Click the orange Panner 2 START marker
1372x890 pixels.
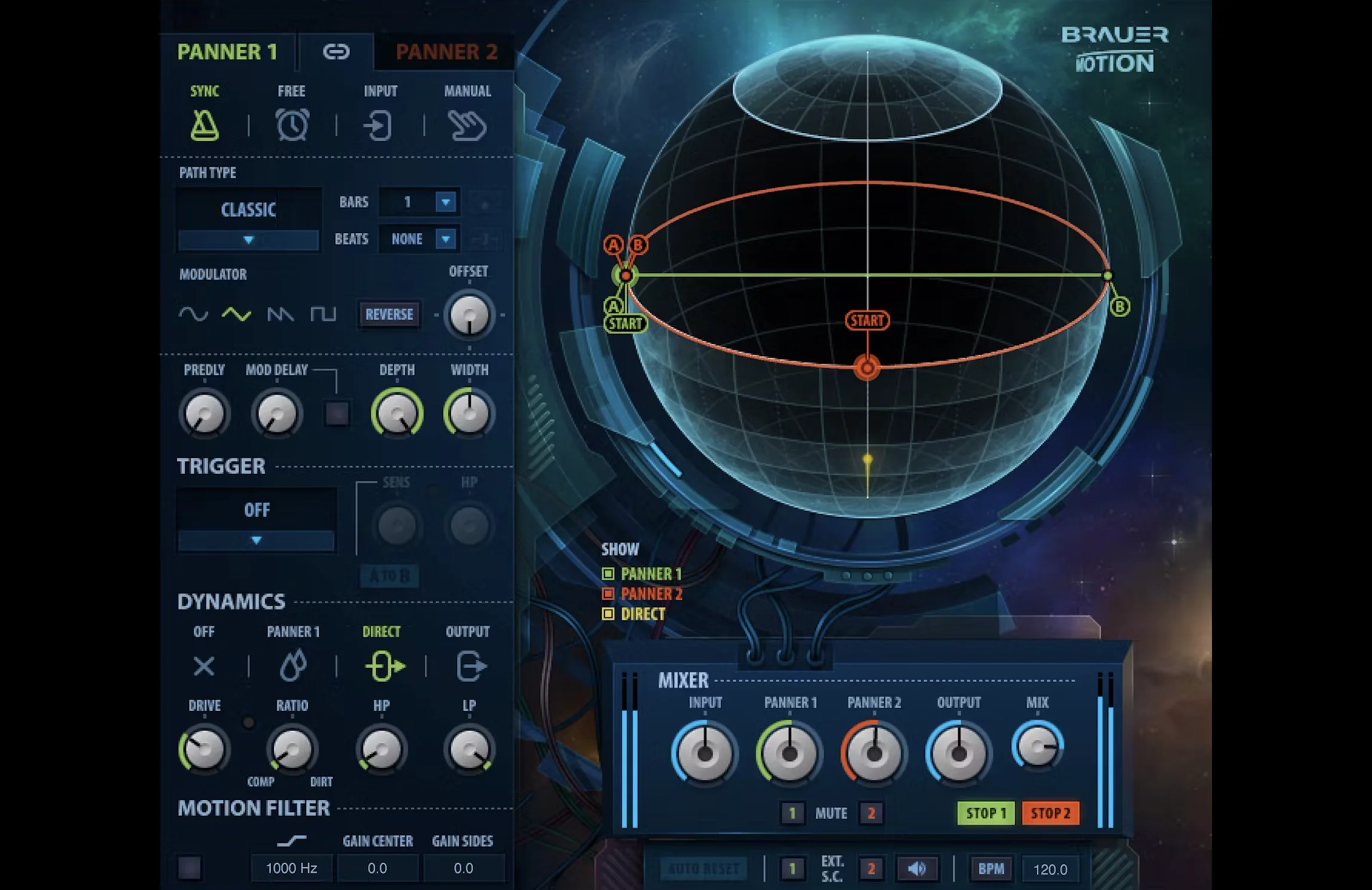[867, 320]
